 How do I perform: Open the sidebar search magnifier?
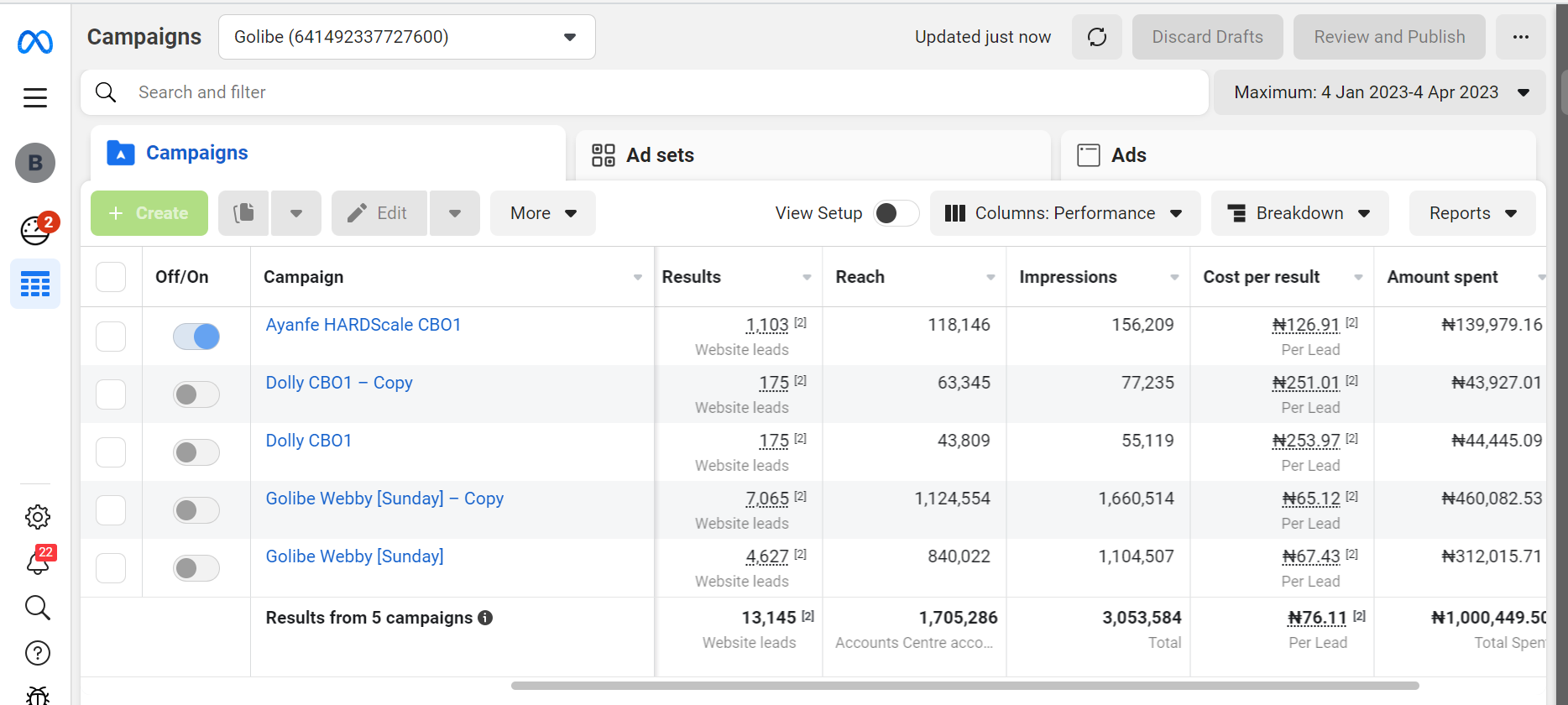[x=37, y=608]
